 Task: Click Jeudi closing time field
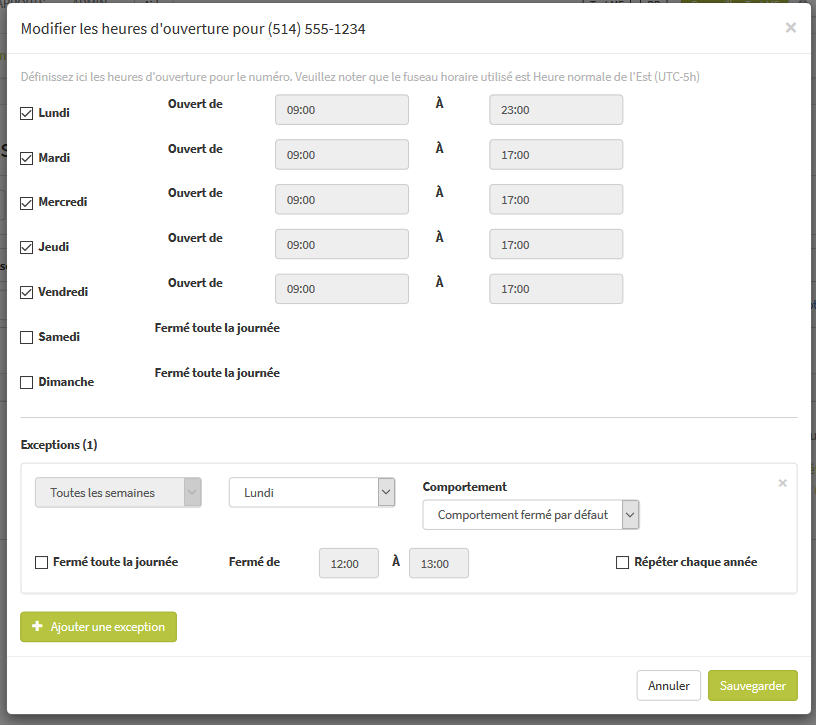tap(556, 244)
